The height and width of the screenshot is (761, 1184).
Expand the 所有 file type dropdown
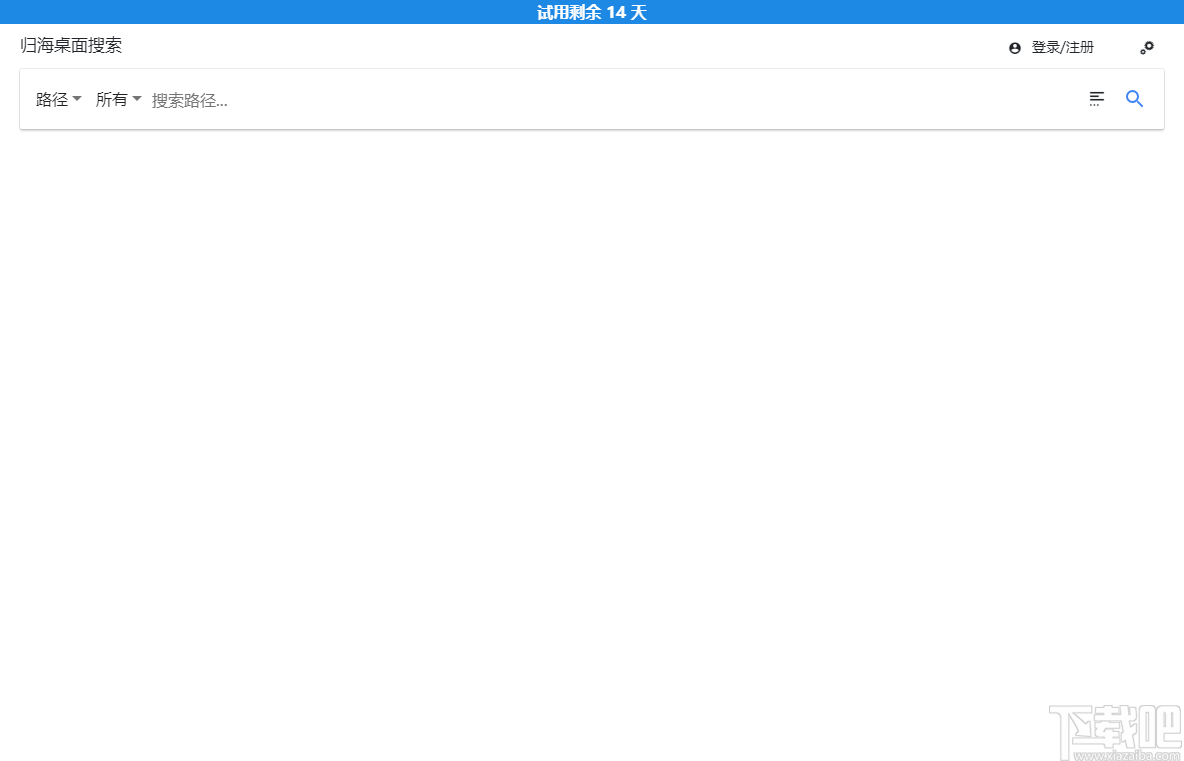pyautogui.click(x=119, y=100)
